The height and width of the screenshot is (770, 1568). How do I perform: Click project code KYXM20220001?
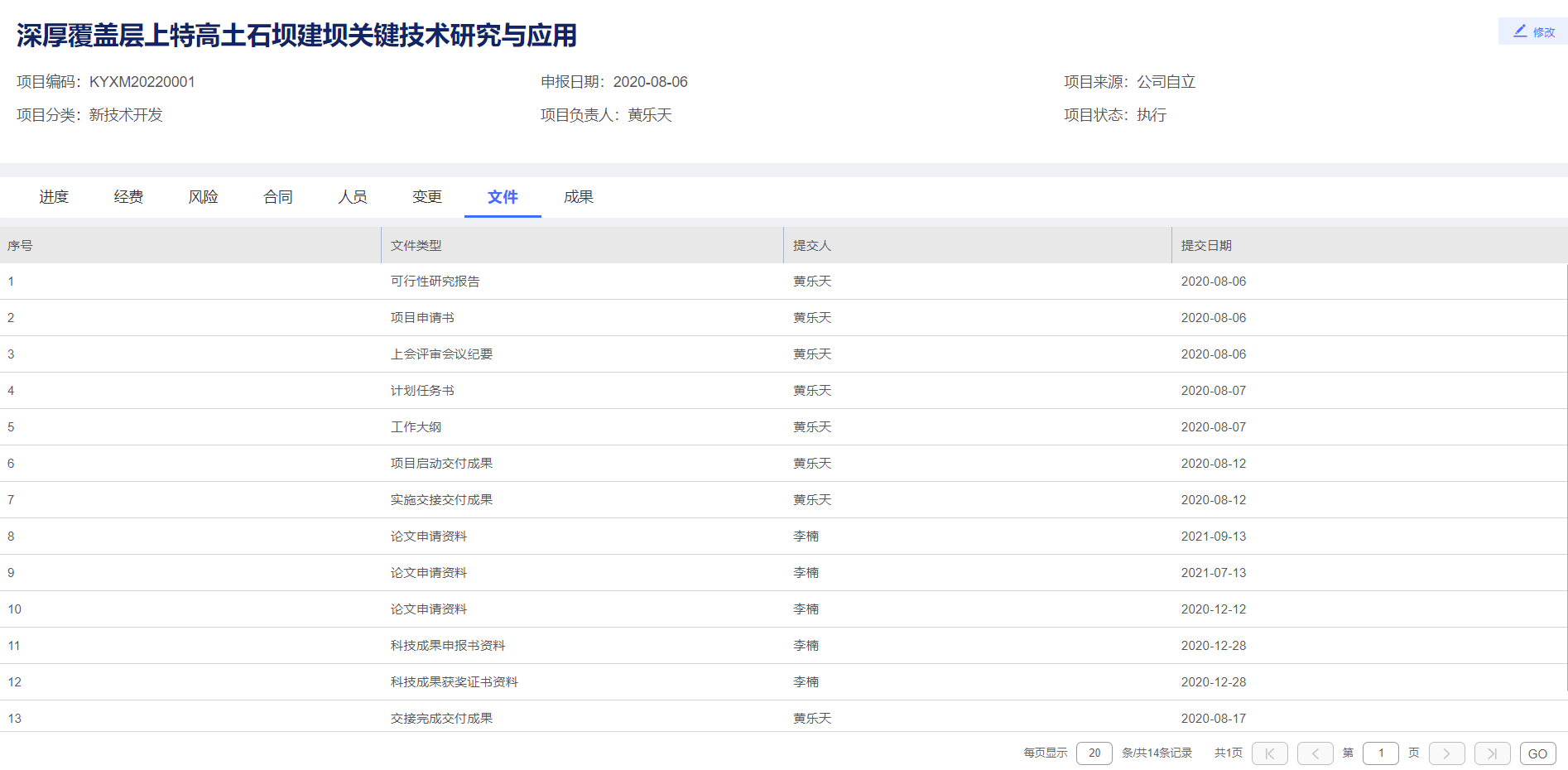click(142, 82)
